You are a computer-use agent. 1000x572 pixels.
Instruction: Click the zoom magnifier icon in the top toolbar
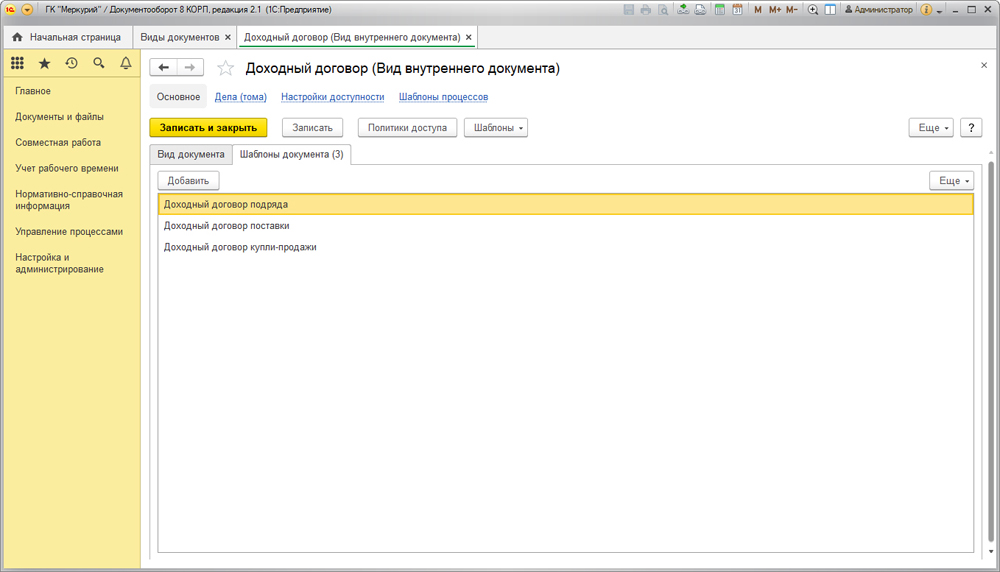click(813, 9)
